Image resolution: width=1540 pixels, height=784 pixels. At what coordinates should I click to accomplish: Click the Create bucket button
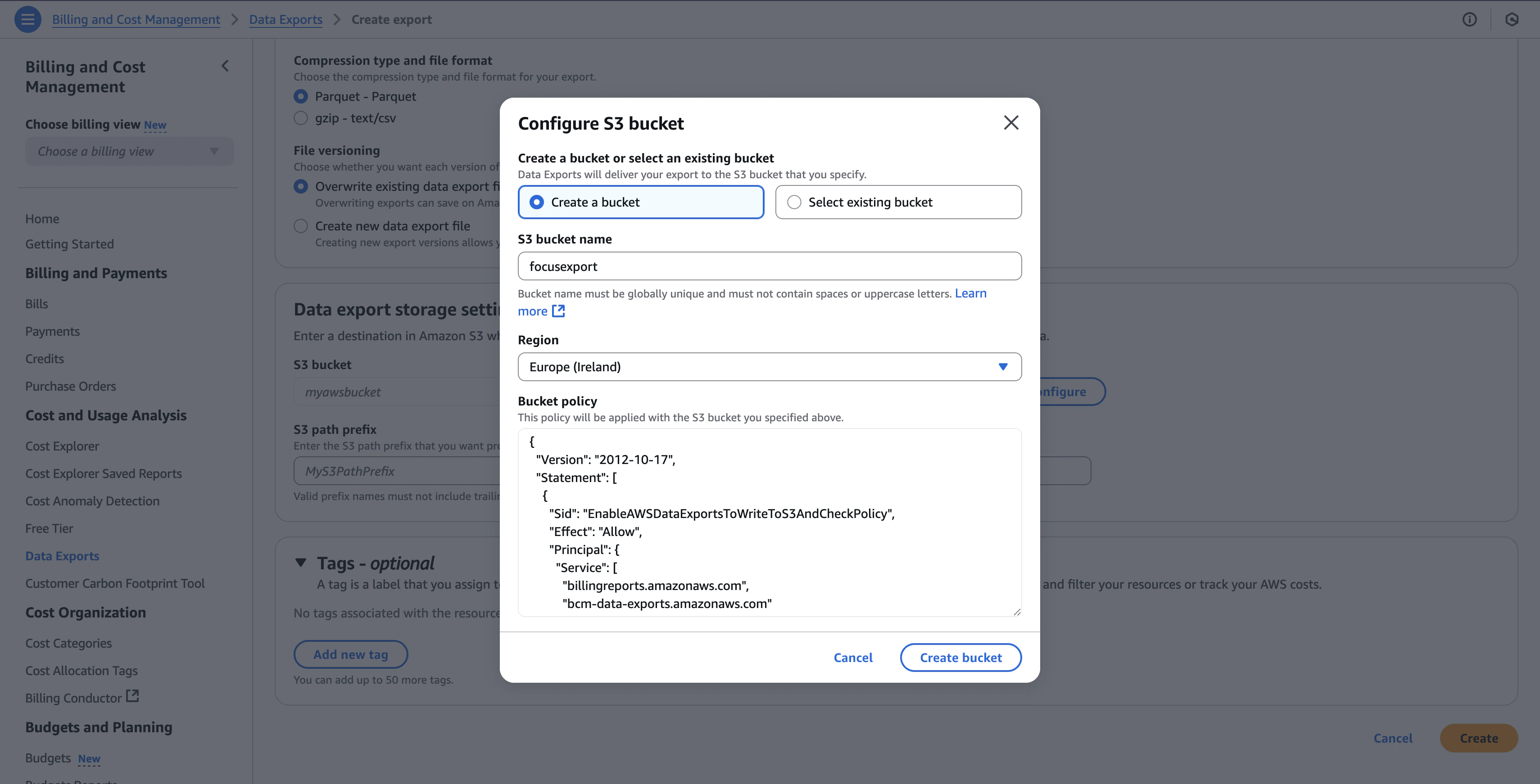[x=960, y=658]
